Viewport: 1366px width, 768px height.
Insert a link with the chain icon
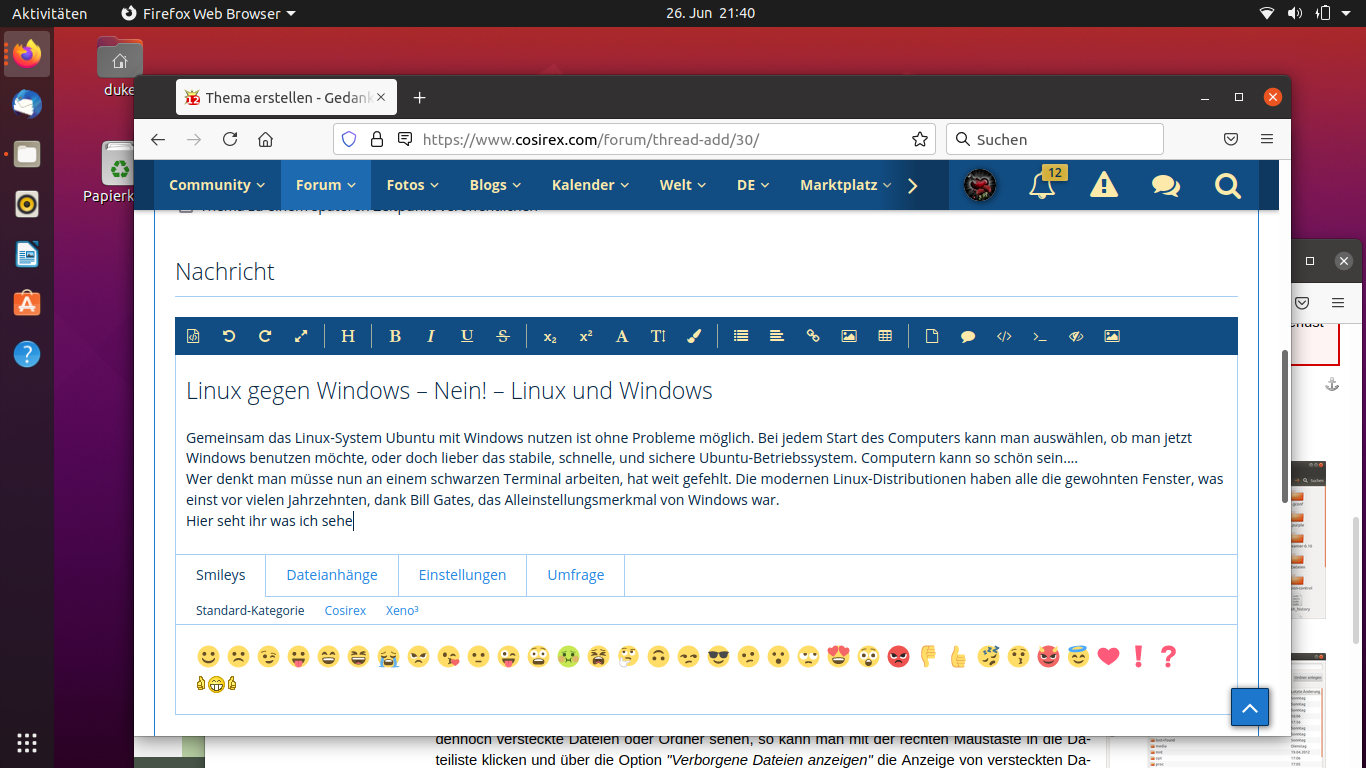[x=813, y=336]
